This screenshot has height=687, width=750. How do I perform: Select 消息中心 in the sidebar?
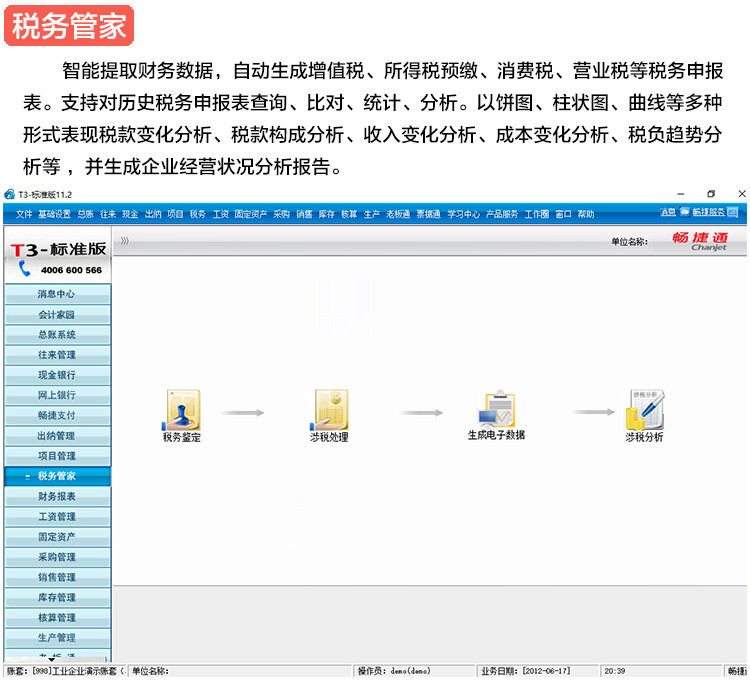click(x=56, y=294)
